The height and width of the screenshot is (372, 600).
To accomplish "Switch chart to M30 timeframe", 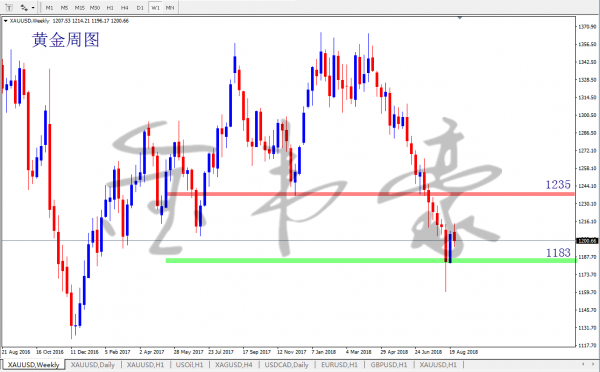I will [x=95, y=7].
